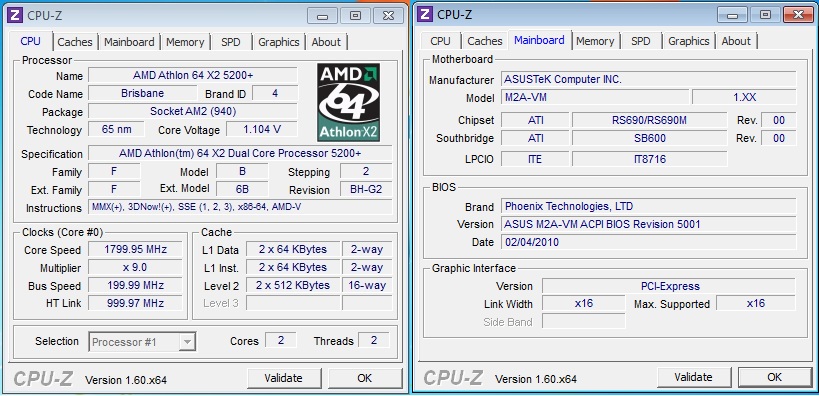Open the Memory tab in left window

[185, 42]
